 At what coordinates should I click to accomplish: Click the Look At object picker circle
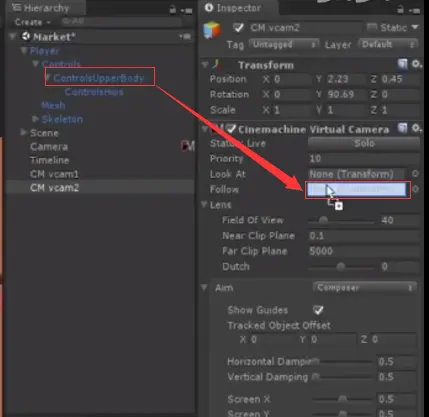(x=415, y=174)
